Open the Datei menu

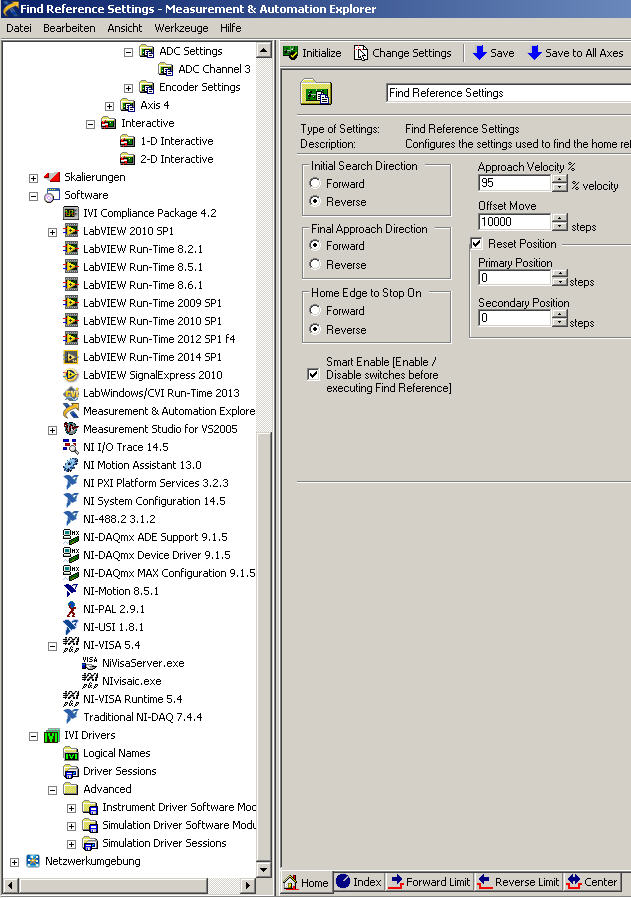(19, 28)
